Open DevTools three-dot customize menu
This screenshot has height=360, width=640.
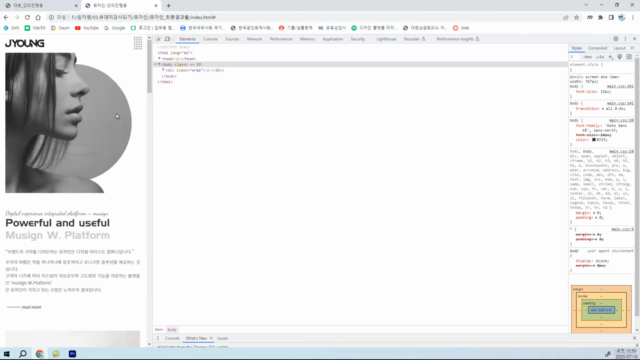[625, 39]
